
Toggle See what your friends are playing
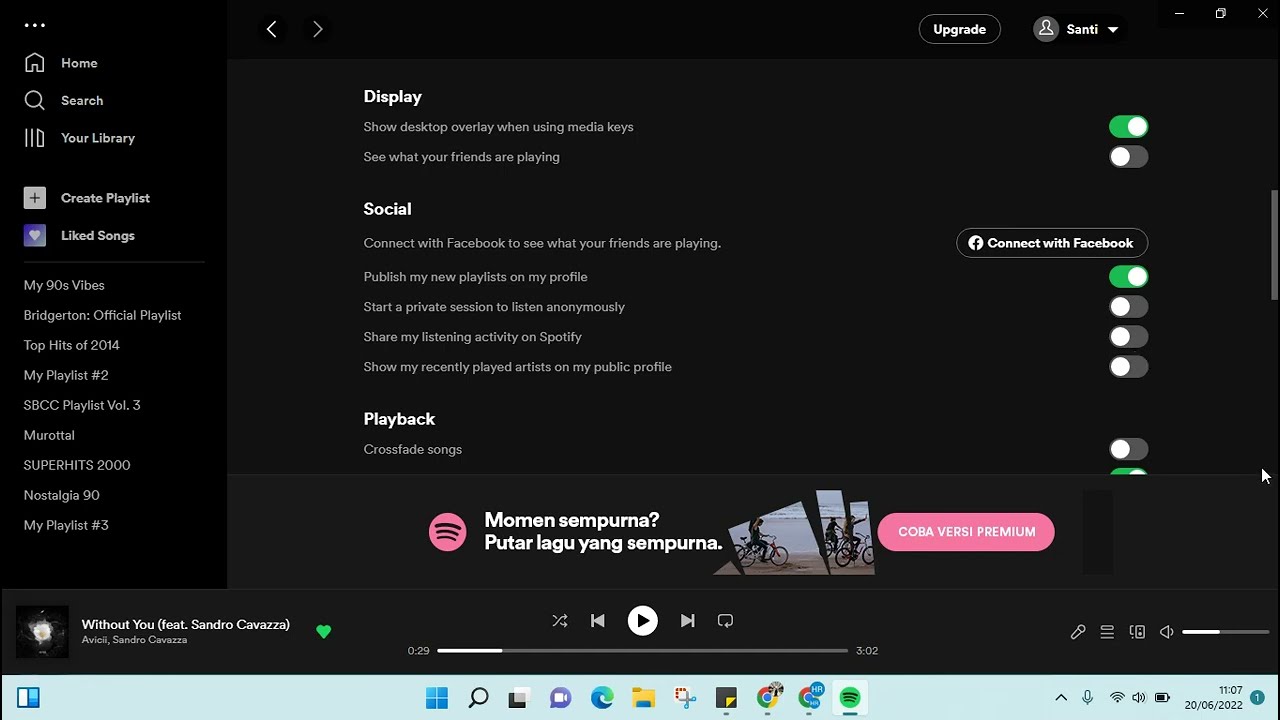click(x=1128, y=157)
